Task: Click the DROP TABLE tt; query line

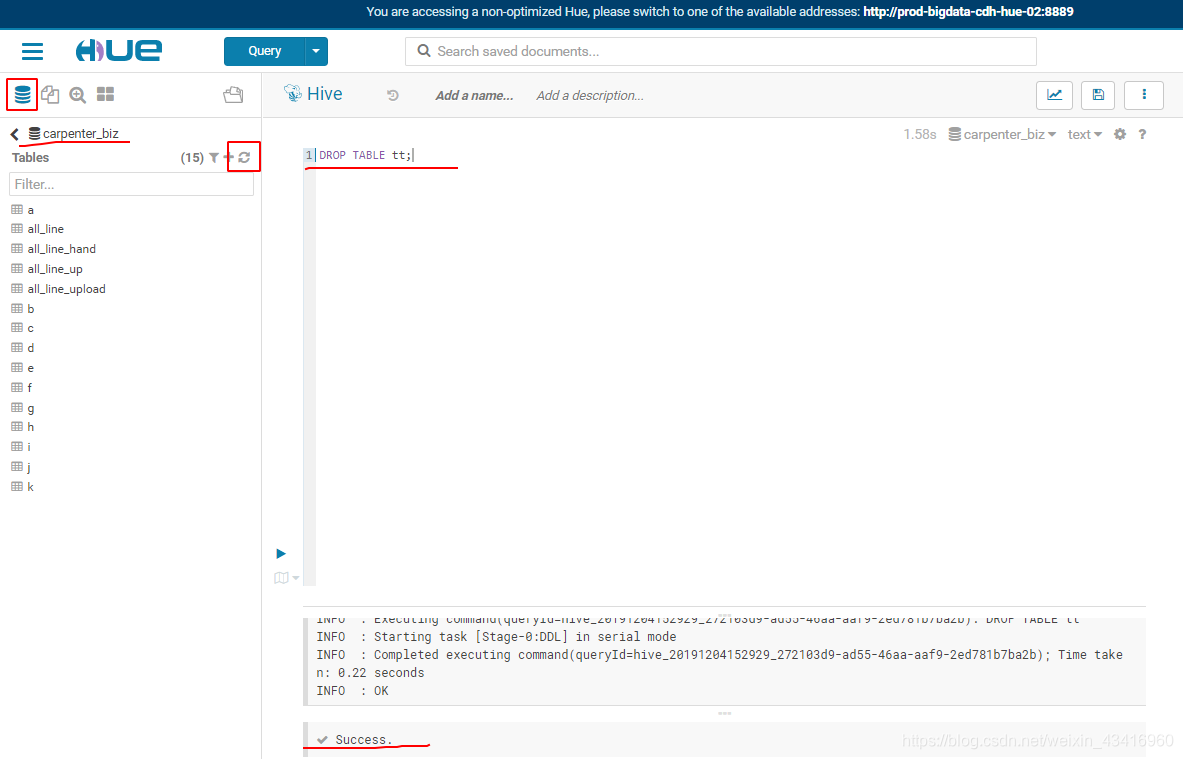Action: click(x=366, y=155)
